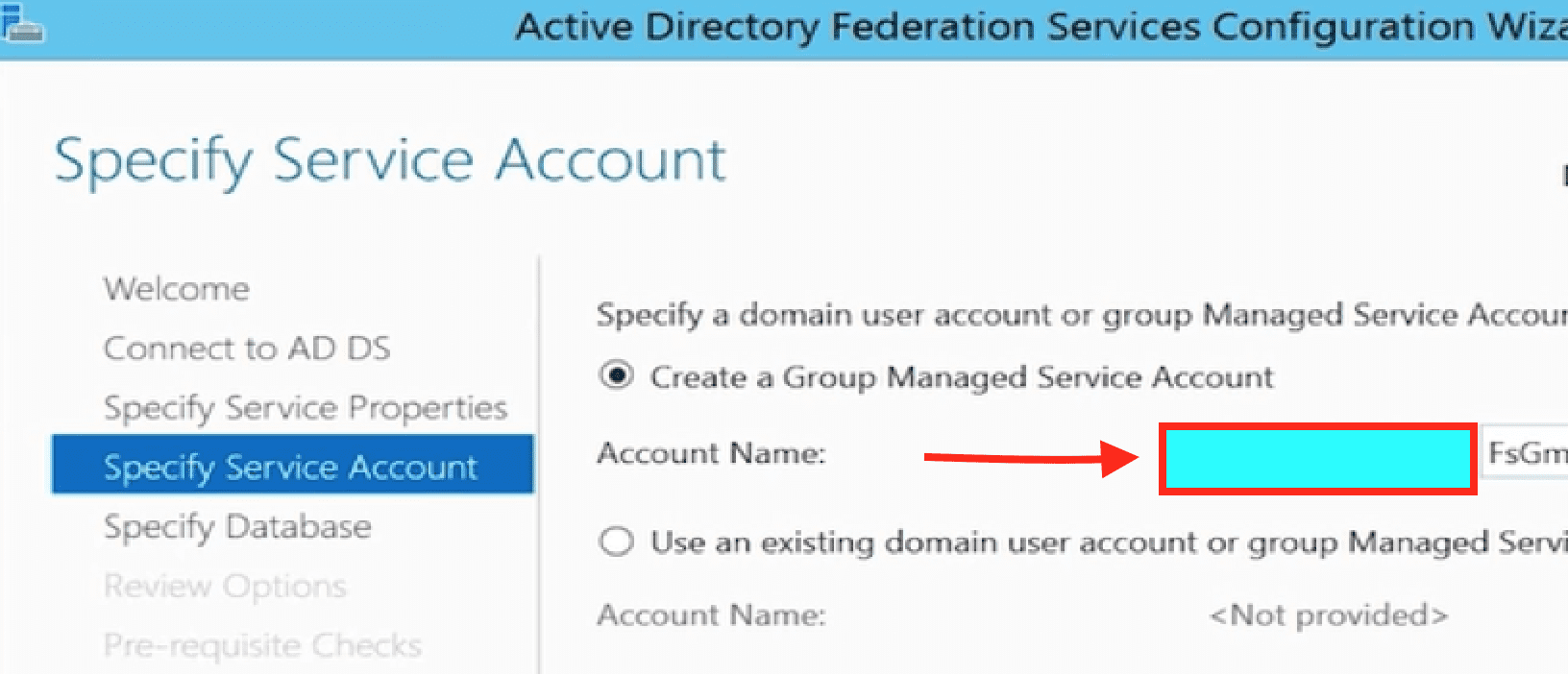Viewport: 1568px width, 674px height.
Task: Click the red arrow annotation
Action: pos(1032,458)
